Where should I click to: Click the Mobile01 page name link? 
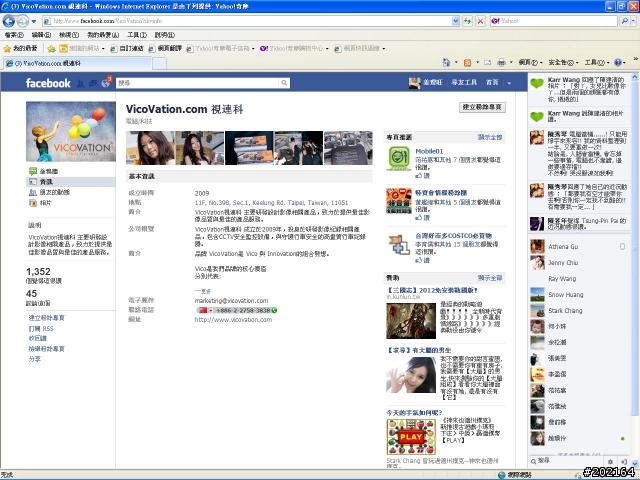click(429, 151)
